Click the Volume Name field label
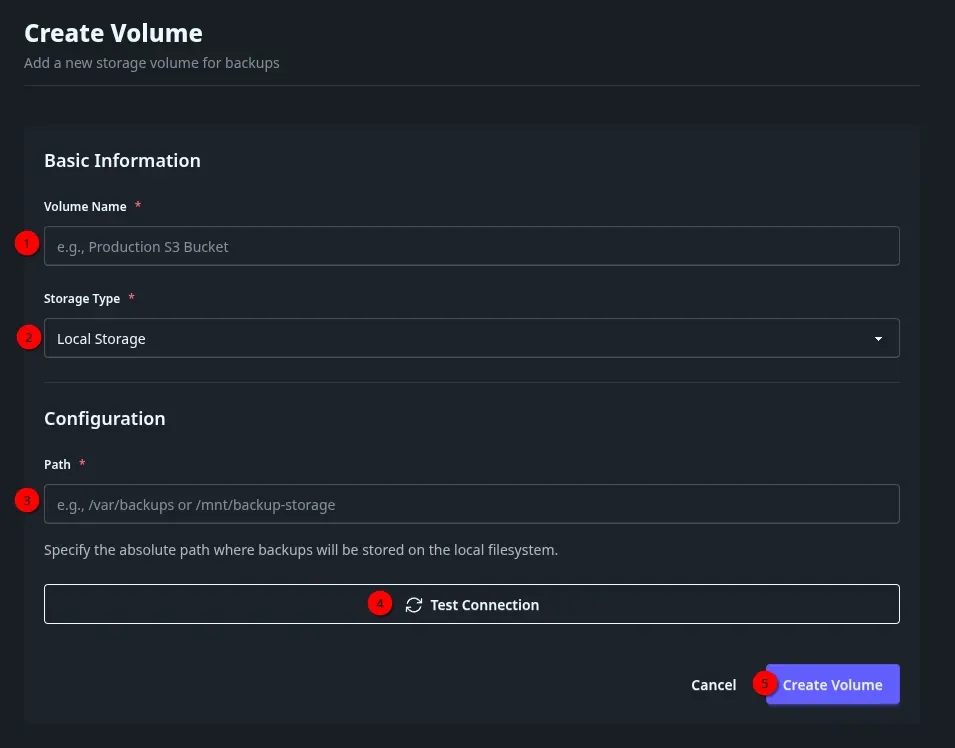Viewport: 955px width, 748px height. point(85,206)
